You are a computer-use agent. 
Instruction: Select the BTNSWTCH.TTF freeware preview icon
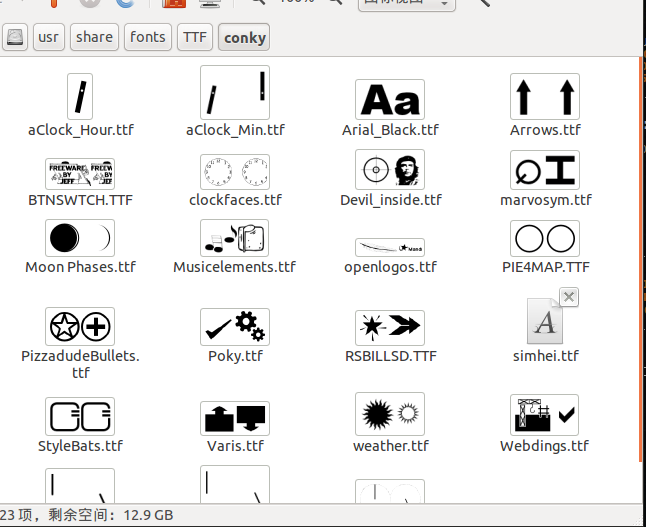point(80,173)
